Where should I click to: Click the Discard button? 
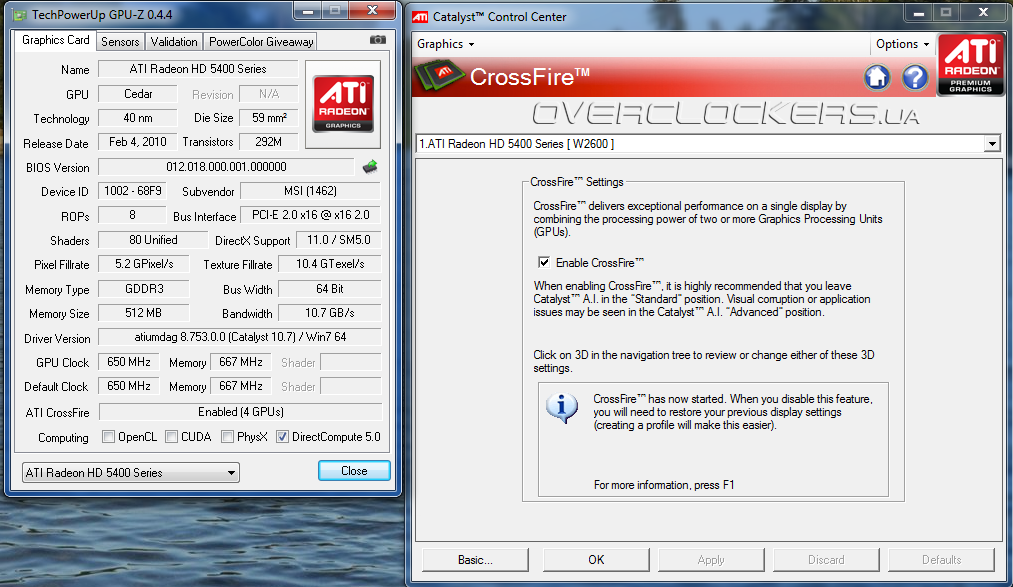[x=826, y=560]
